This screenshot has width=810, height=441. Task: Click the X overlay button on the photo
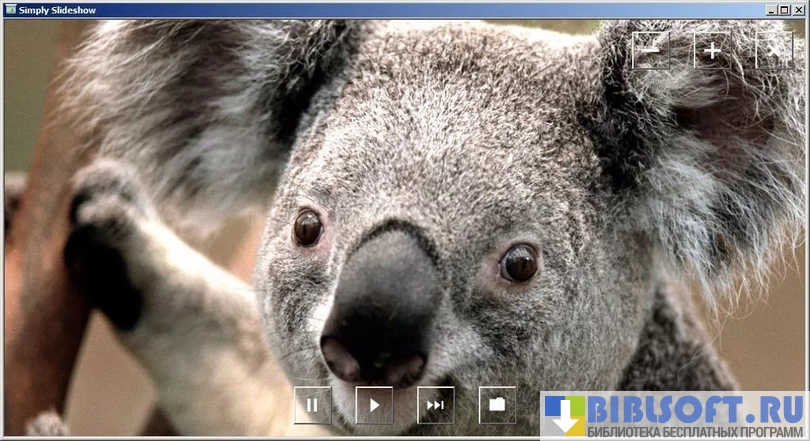click(773, 50)
